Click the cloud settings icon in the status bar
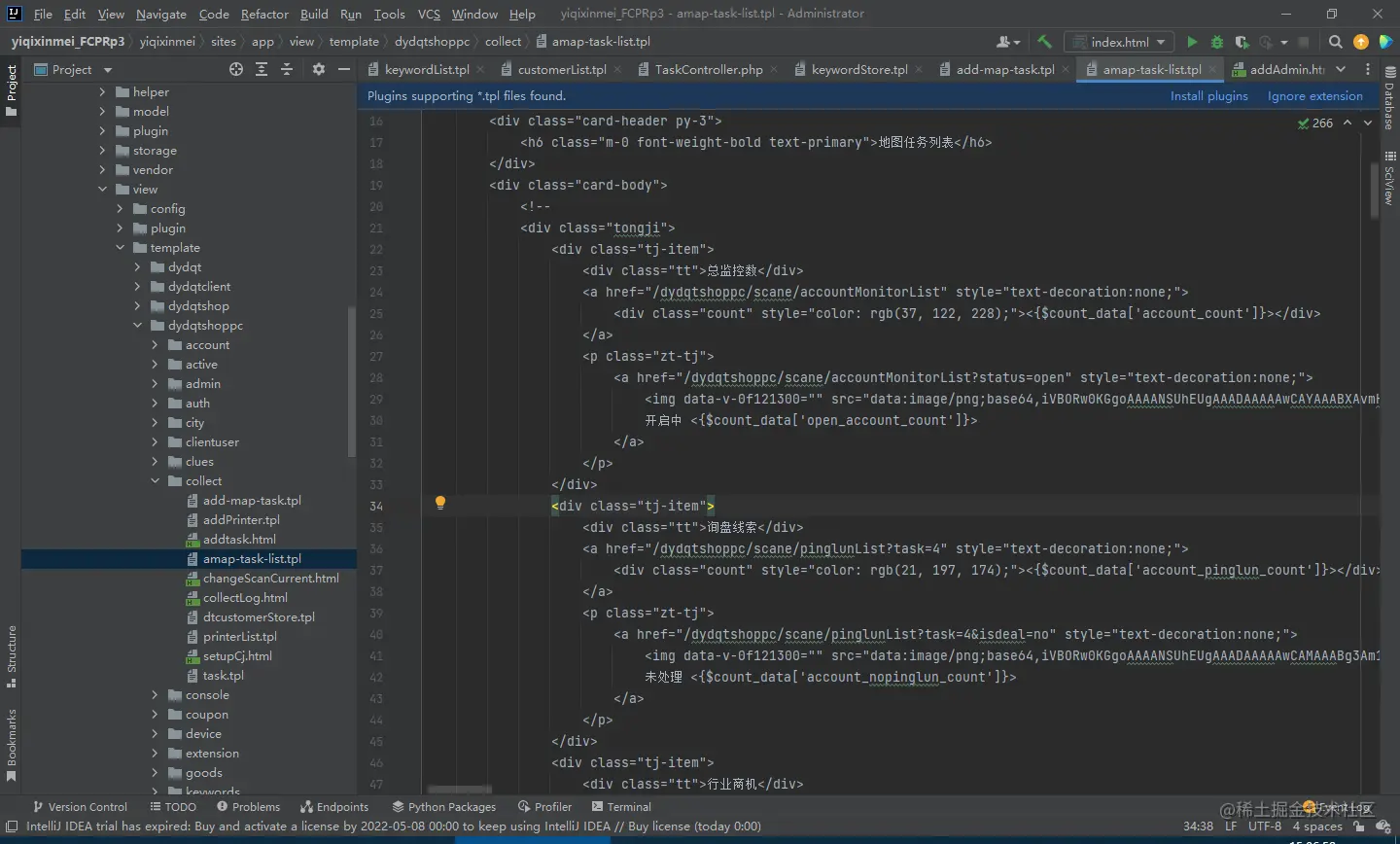 [x=1383, y=826]
